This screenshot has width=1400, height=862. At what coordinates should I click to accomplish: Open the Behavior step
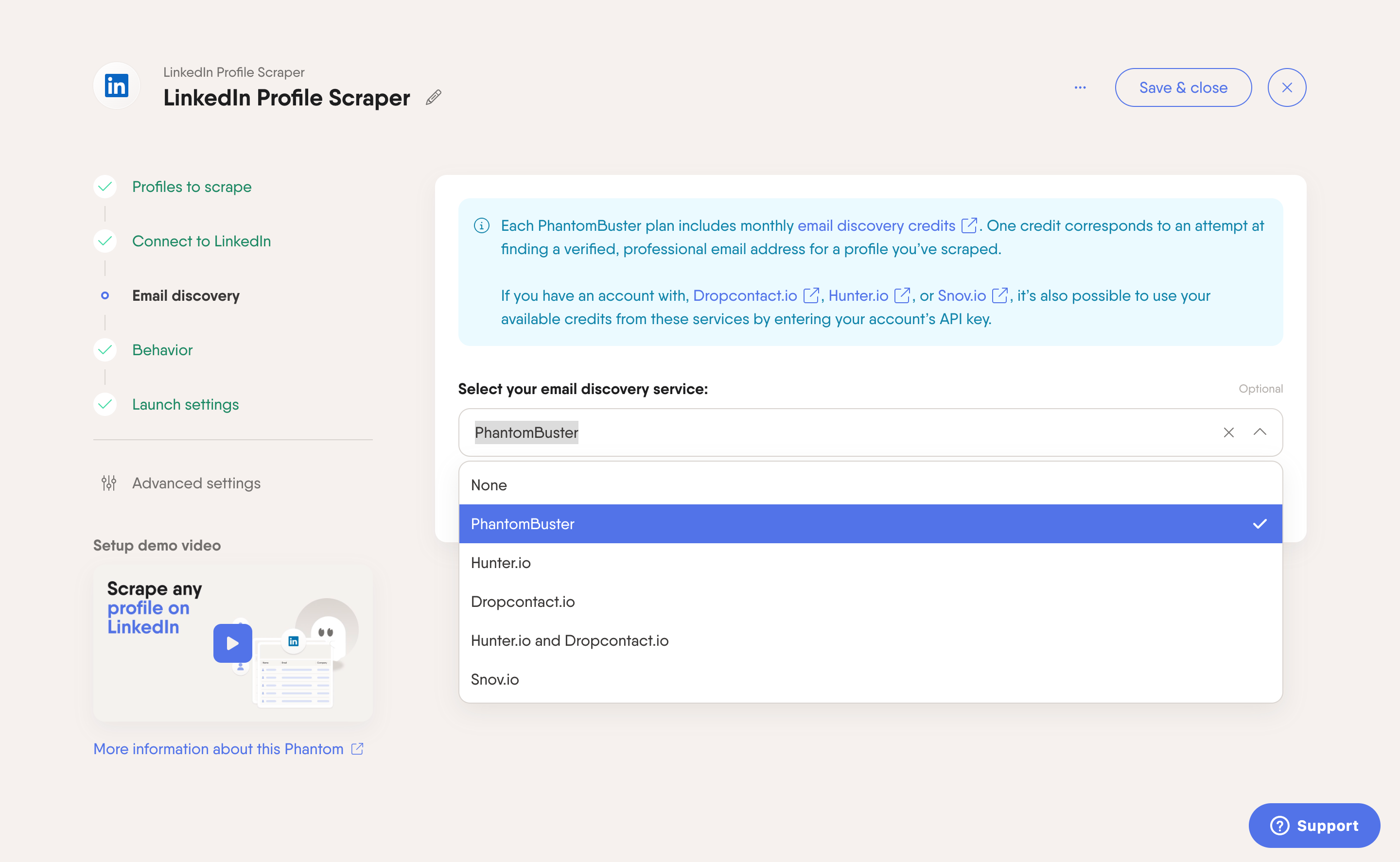(162, 349)
